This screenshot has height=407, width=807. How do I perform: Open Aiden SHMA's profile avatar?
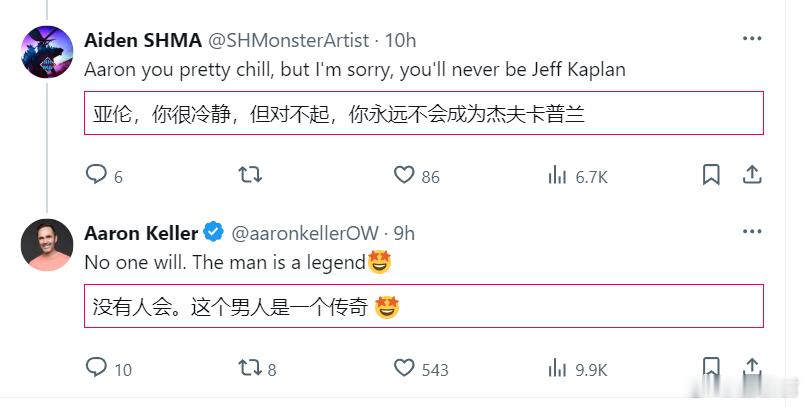47,52
